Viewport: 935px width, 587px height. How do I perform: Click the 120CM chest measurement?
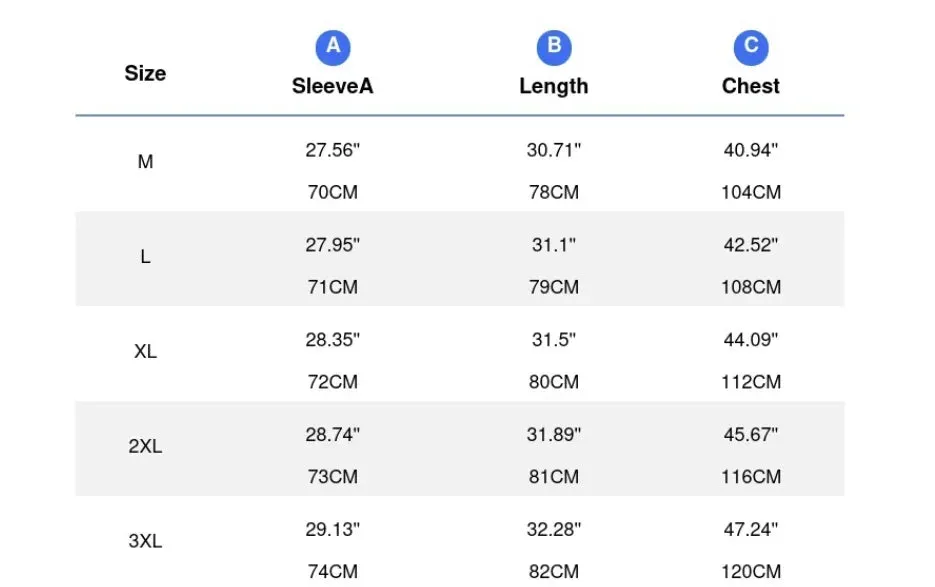click(751, 571)
